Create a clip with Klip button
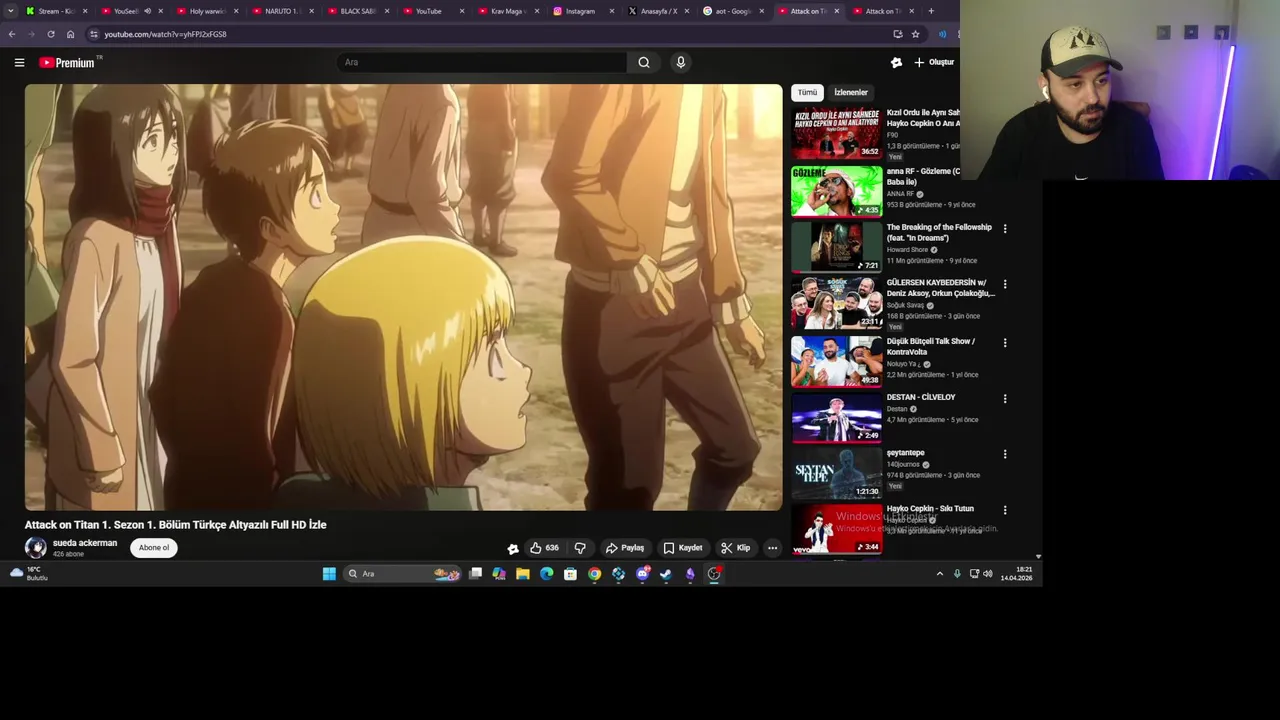Screen dimensions: 1280x720 (x=735, y=548)
